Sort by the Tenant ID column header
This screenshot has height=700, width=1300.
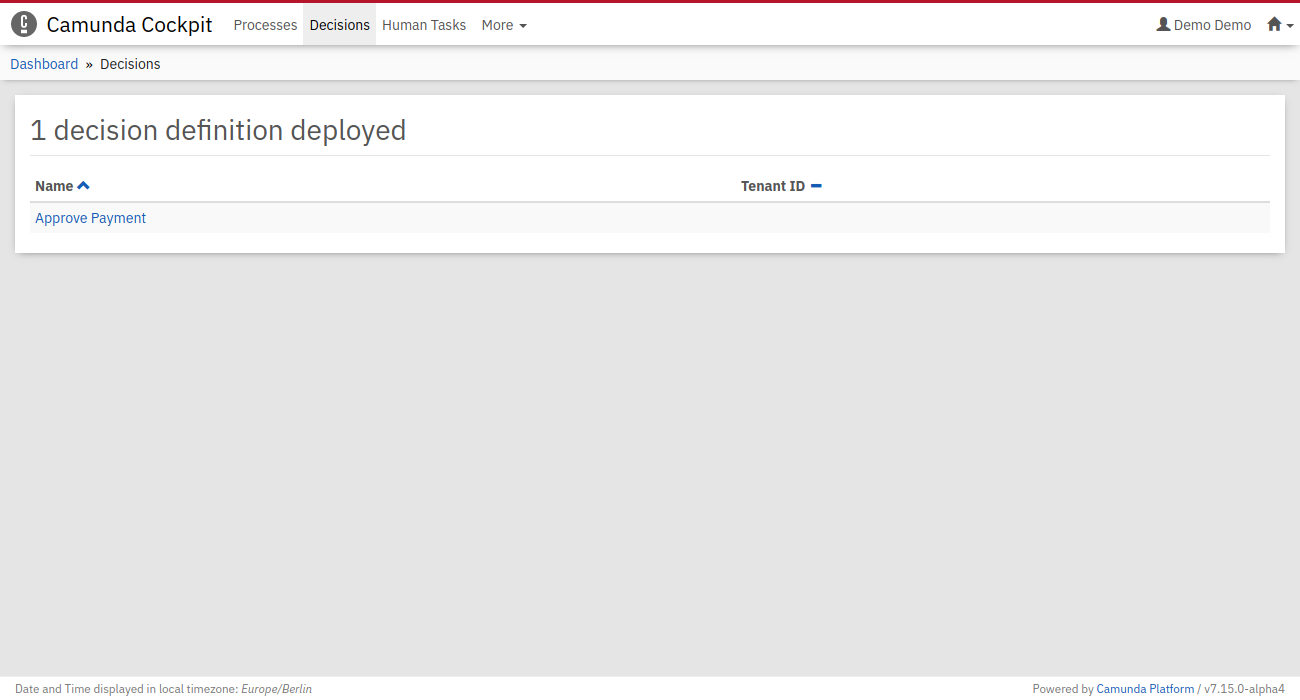click(x=772, y=186)
